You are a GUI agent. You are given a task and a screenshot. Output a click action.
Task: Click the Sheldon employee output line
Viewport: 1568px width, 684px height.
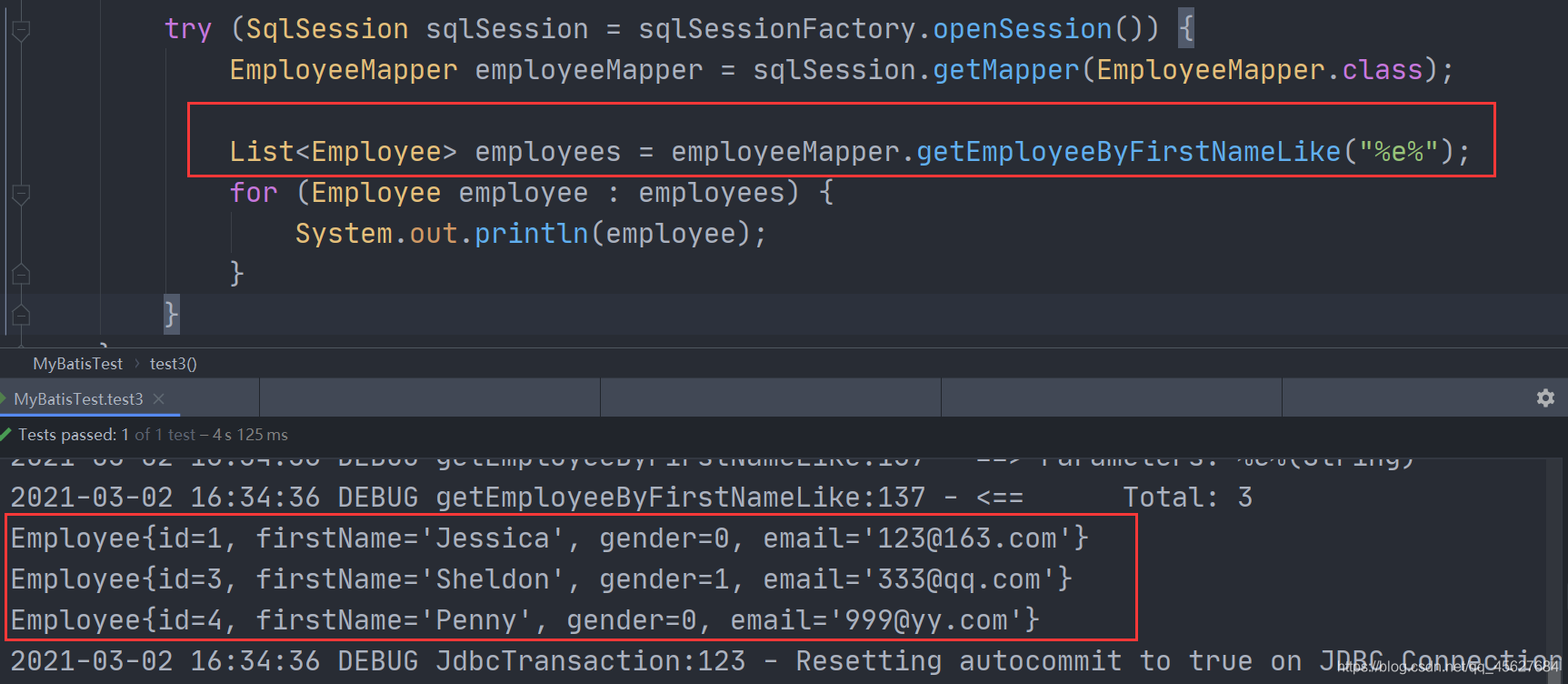click(542, 579)
